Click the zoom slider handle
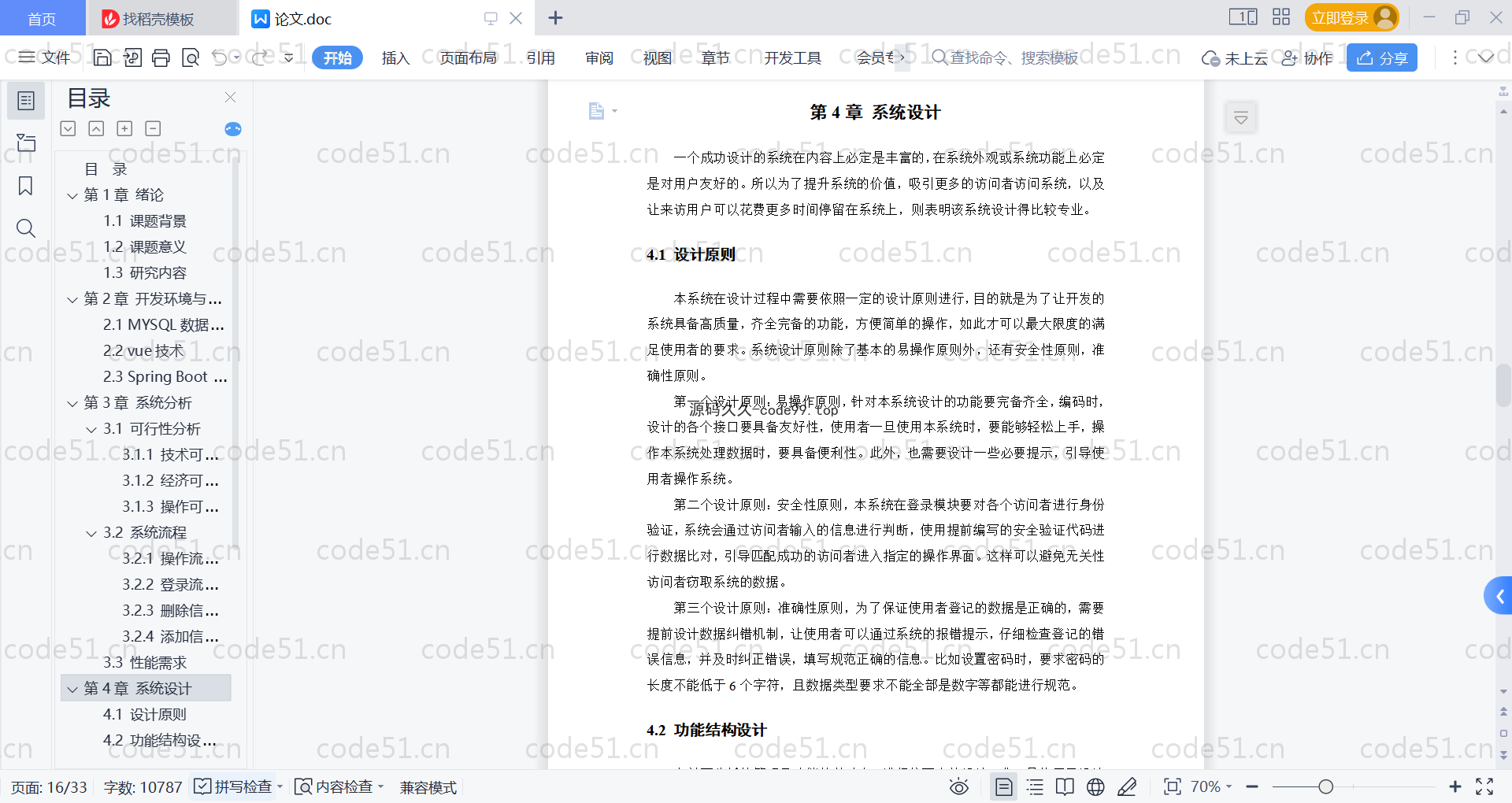The image size is (1512, 803). click(1326, 786)
